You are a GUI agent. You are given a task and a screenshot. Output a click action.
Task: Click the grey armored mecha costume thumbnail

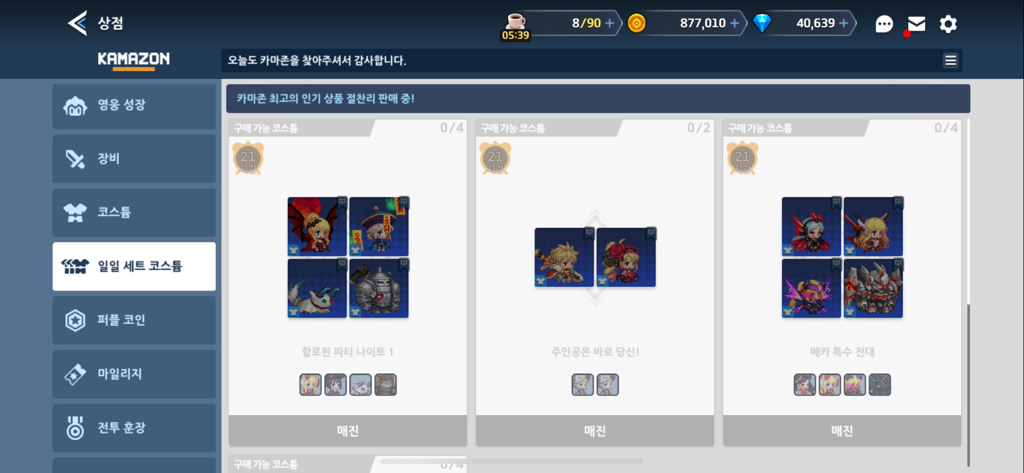tap(873, 288)
